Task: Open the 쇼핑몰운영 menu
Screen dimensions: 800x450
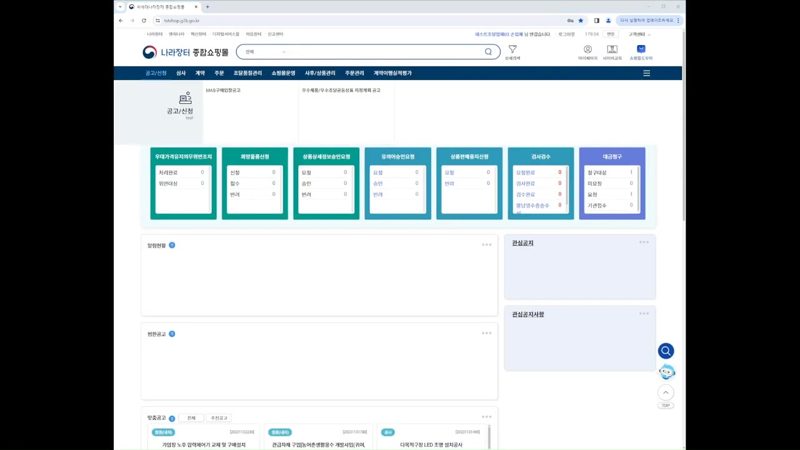Action: (283, 73)
